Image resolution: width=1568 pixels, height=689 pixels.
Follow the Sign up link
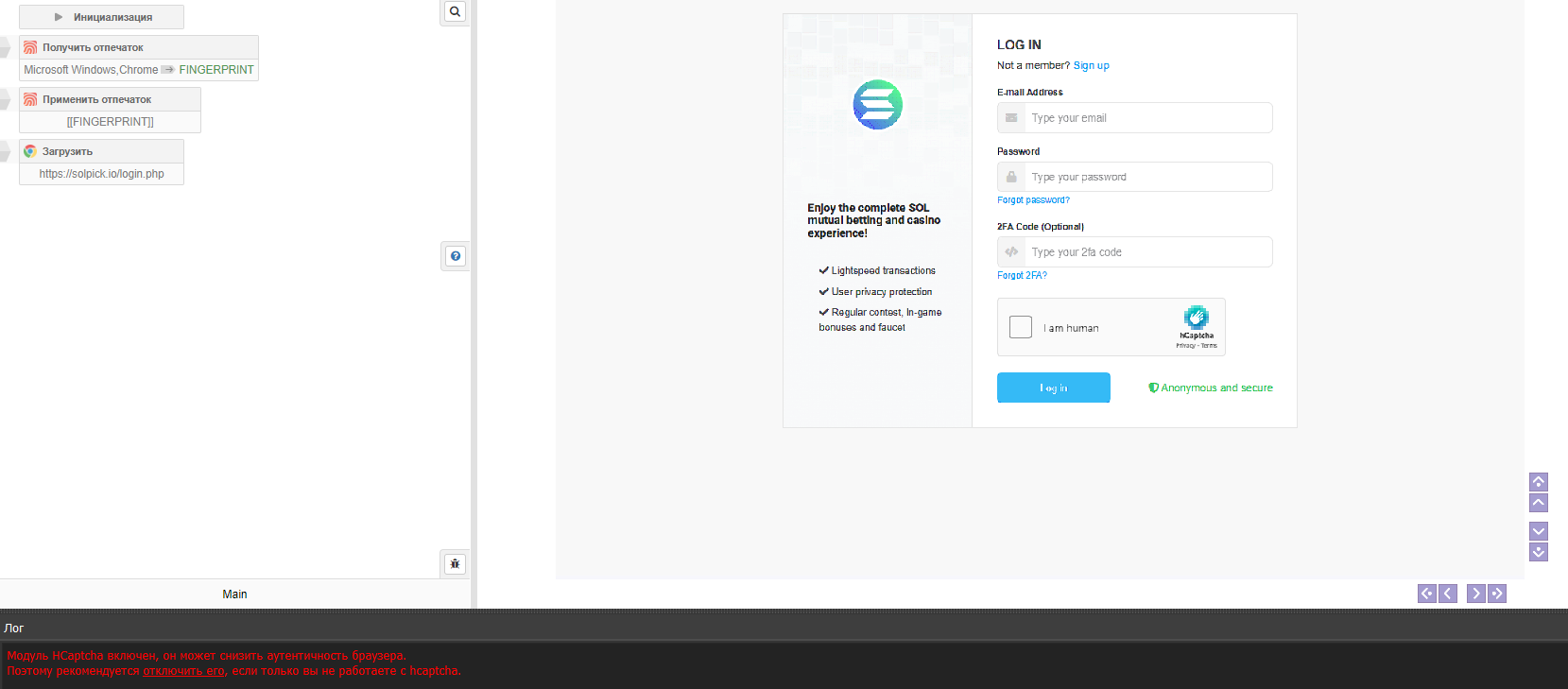click(x=1091, y=66)
